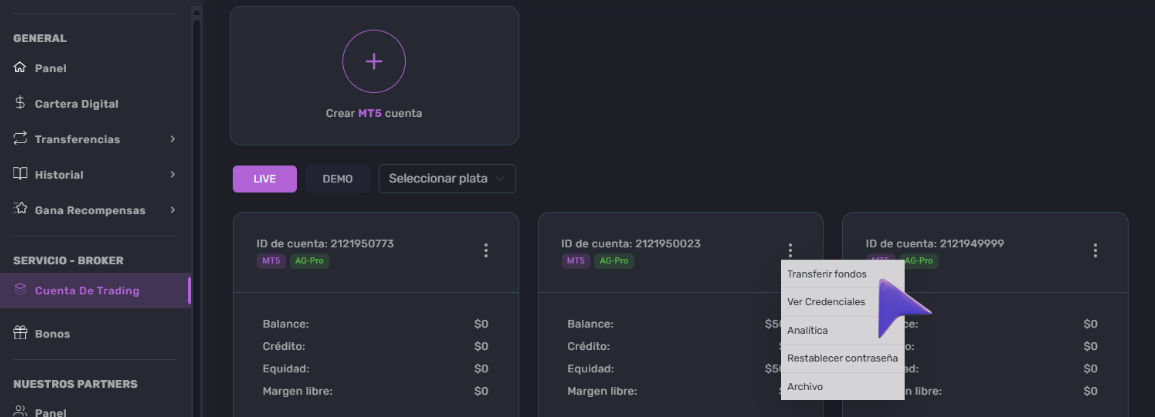Open three-dot menu of account 2121949999
The height and width of the screenshot is (417, 1155).
coord(1095,250)
